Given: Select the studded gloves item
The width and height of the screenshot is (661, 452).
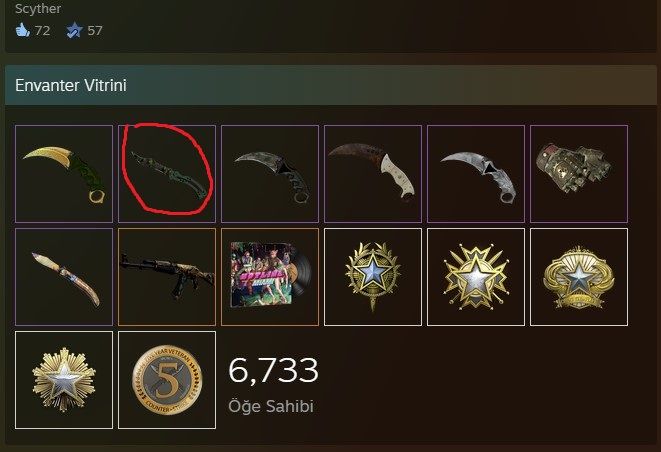Looking at the screenshot, I should click(579, 174).
